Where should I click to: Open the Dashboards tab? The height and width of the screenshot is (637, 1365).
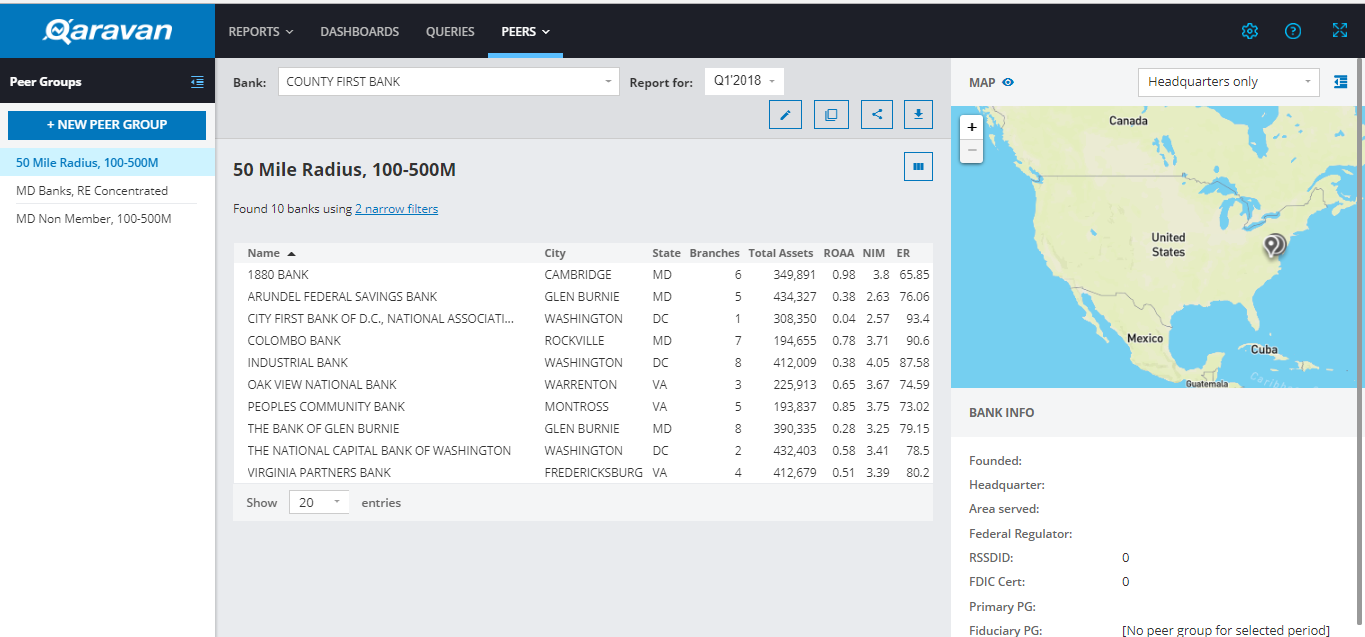coord(359,31)
